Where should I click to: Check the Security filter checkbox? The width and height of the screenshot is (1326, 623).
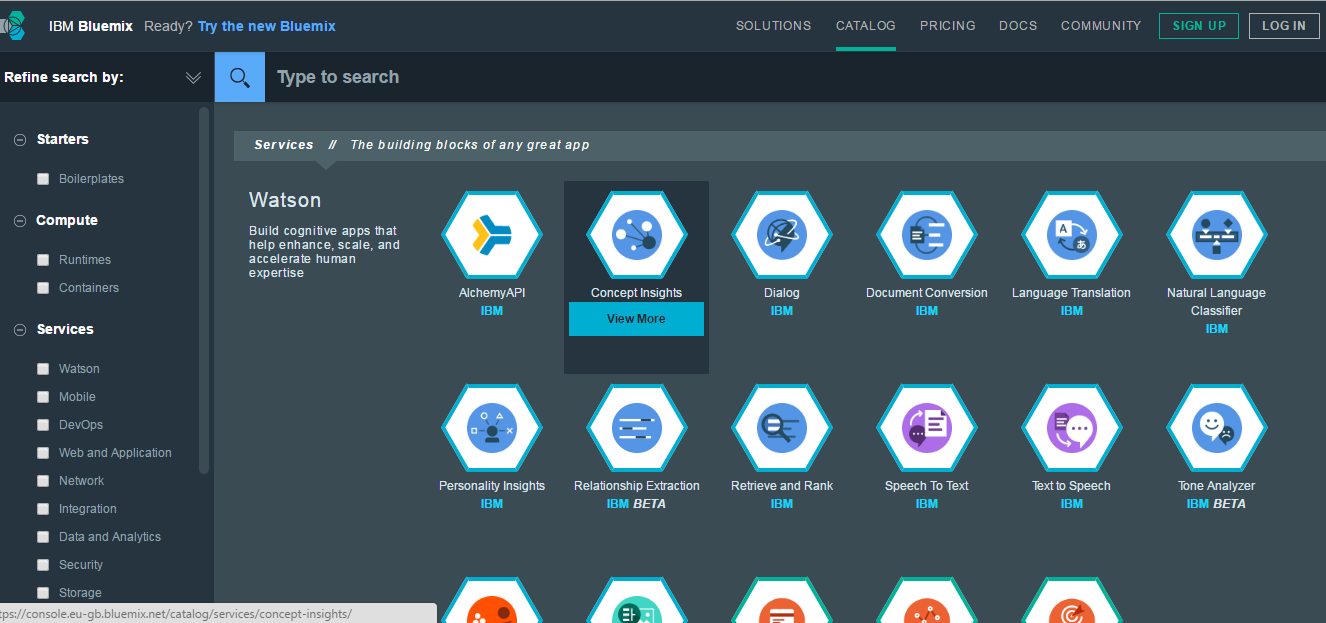tap(43, 565)
